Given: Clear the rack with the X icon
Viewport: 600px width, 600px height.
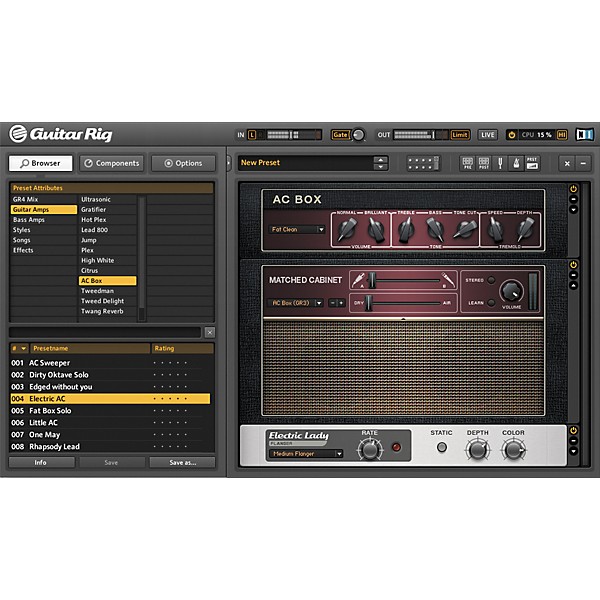Looking at the screenshot, I should point(567,163).
